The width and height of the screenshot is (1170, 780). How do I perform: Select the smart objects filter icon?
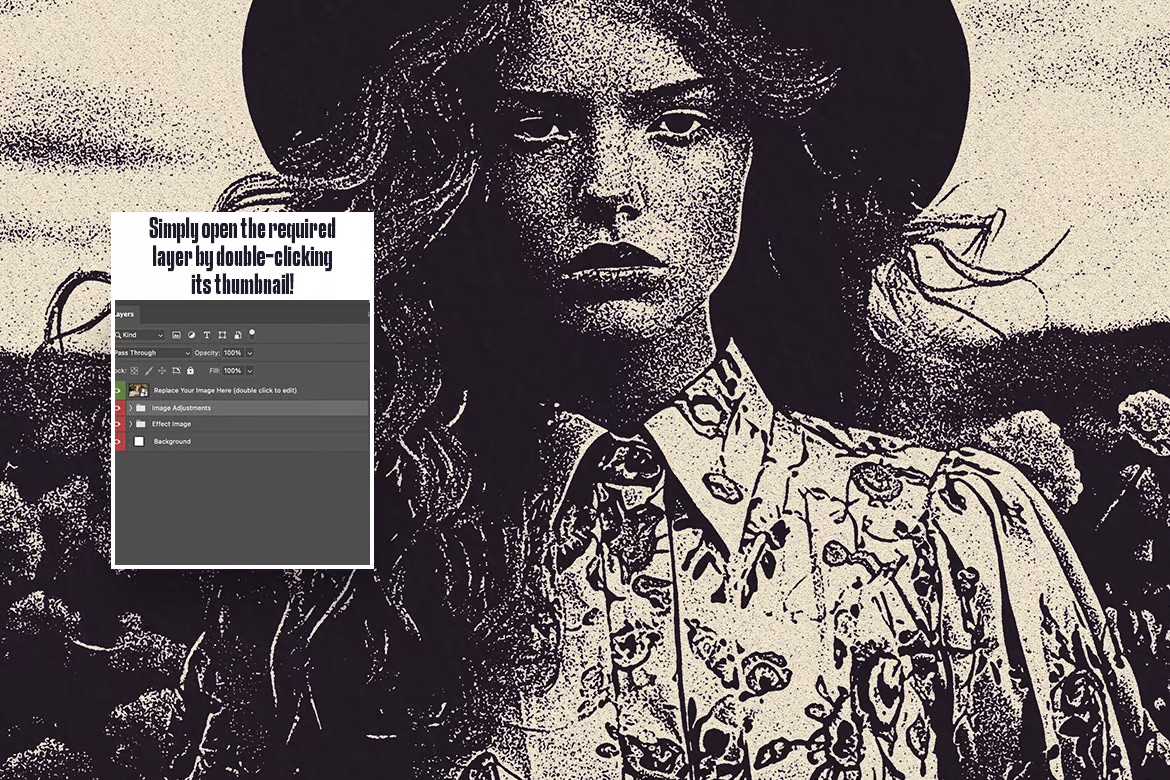click(x=237, y=335)
